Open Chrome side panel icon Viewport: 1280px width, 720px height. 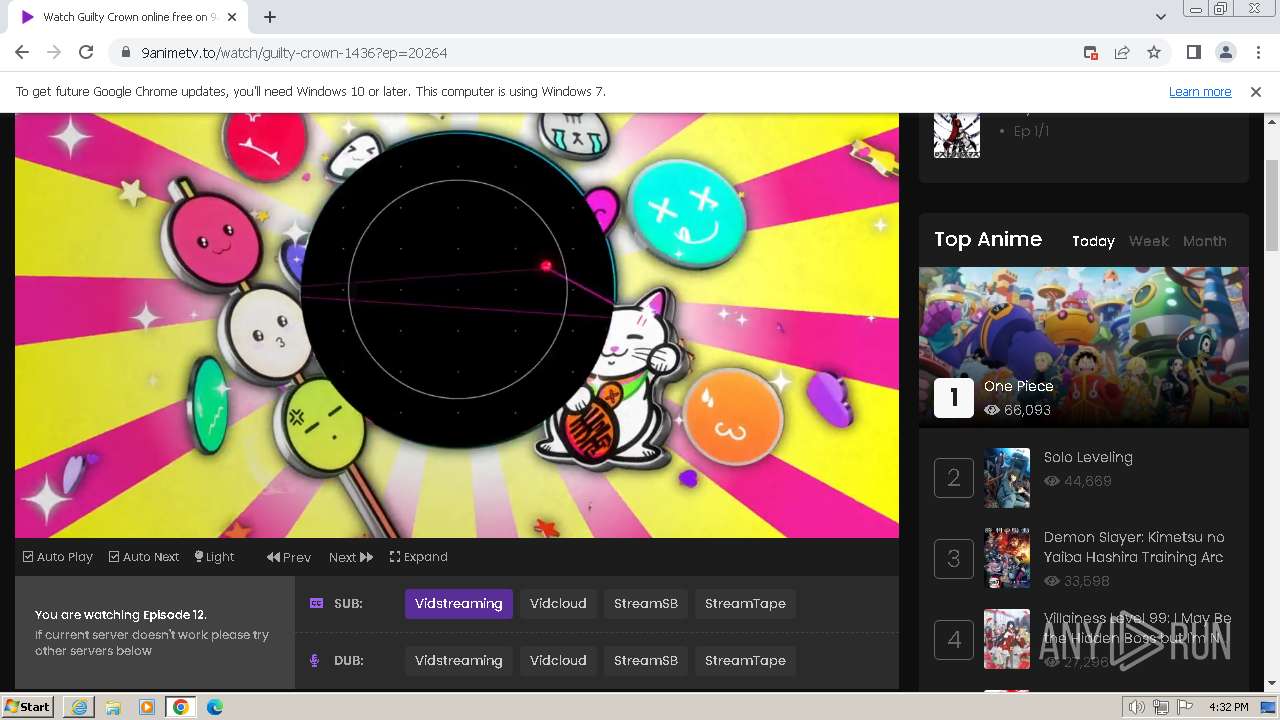click(x=1193, y=53)
